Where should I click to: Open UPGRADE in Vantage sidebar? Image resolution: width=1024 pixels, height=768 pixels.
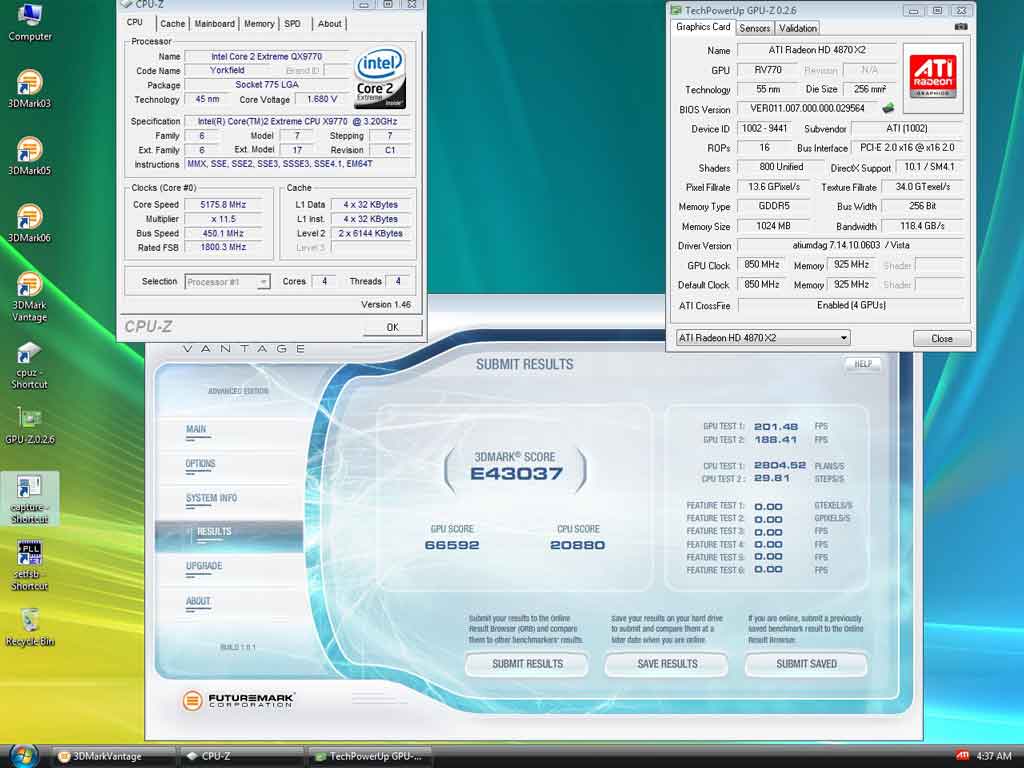tap(204, 566)
